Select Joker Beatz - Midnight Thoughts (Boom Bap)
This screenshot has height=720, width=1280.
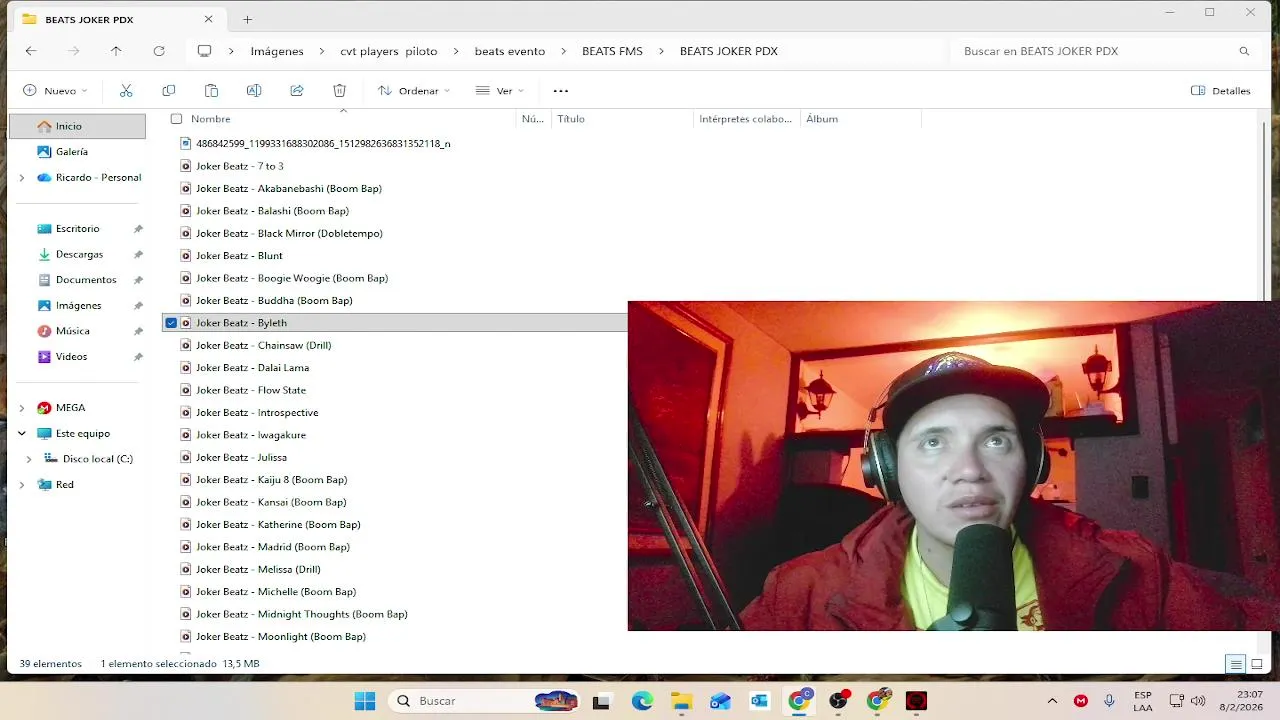point(302,614)
